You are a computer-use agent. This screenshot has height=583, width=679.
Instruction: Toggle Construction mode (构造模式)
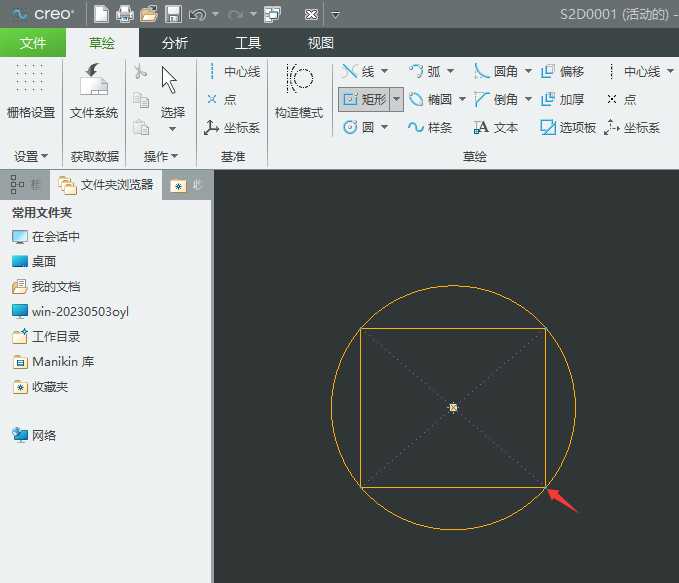click(299, 92)
